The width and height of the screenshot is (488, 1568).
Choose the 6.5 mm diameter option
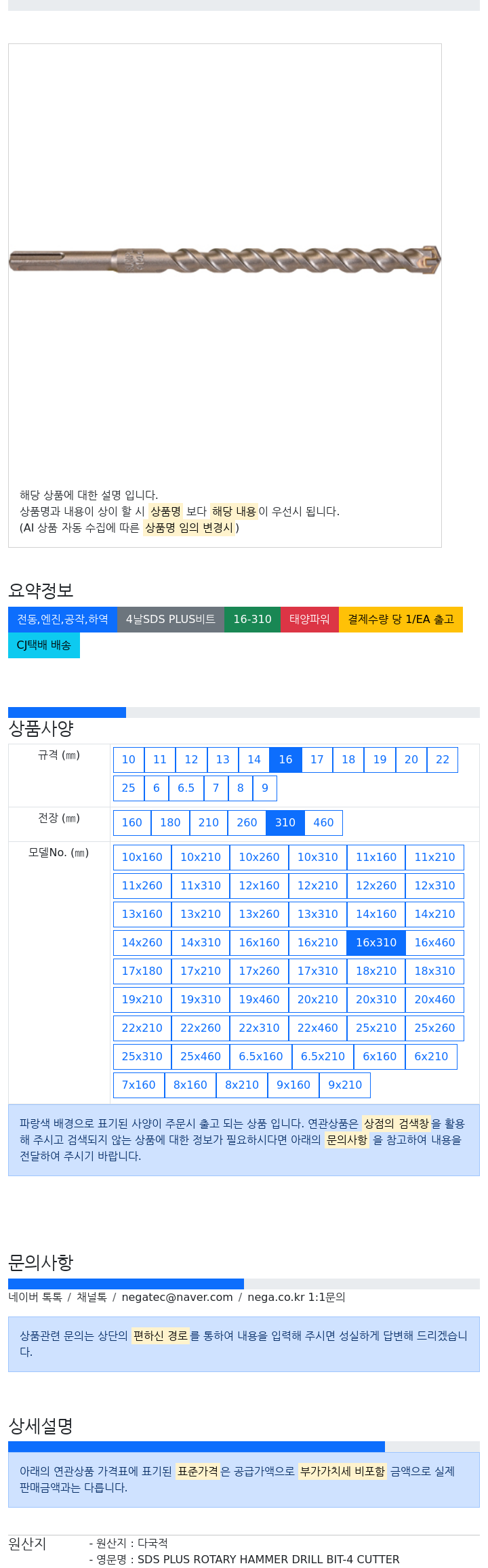186,788
